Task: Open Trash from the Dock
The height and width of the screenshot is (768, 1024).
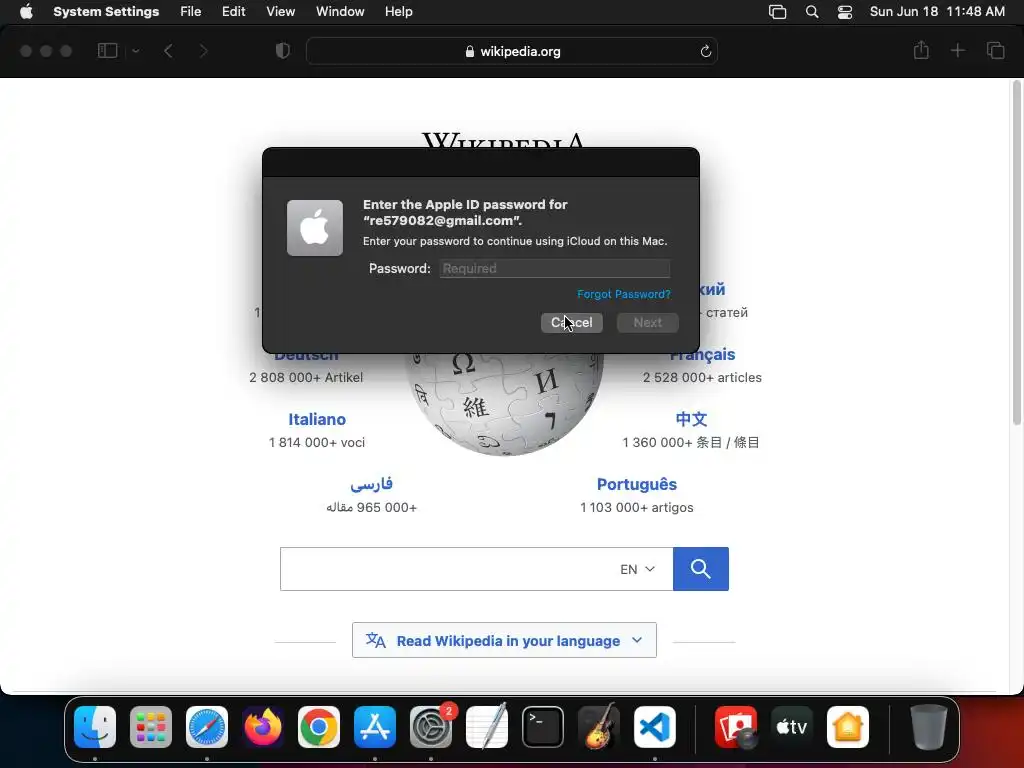Action: [x=929, y=727]
